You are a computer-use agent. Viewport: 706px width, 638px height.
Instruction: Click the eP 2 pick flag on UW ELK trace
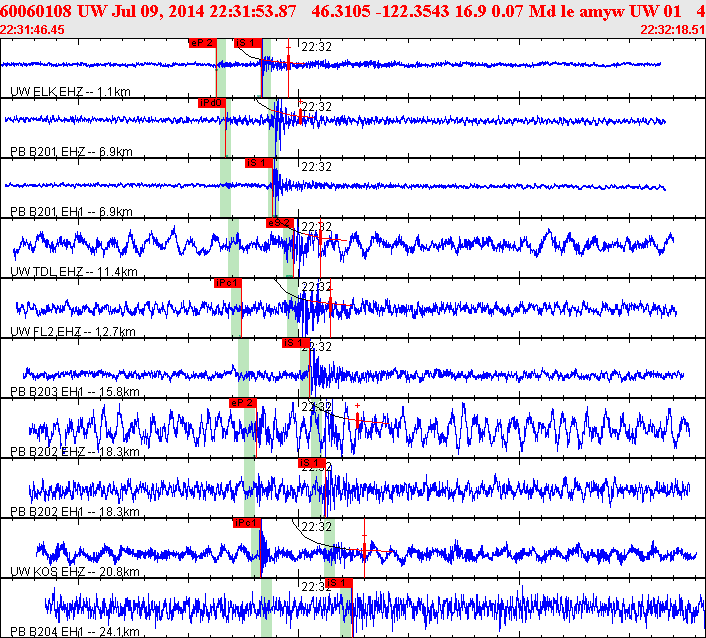tap(203, 43)
